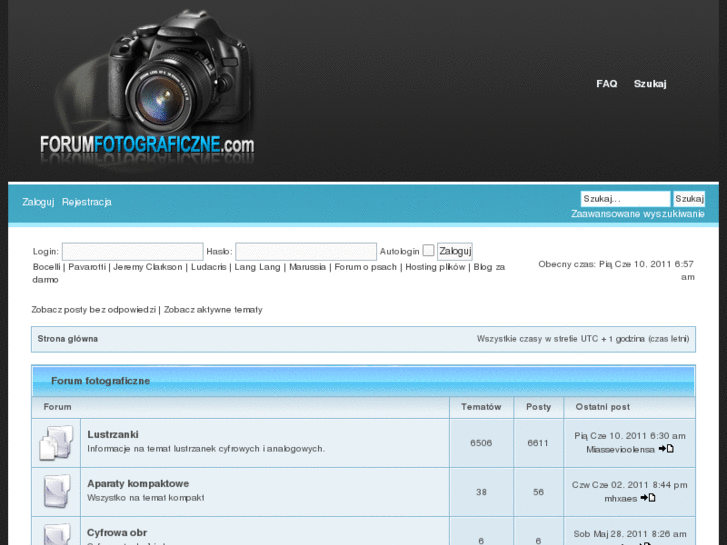The image size is (727, 545).
Task: Focus the Hasło password field
Action: click(306, 251)
